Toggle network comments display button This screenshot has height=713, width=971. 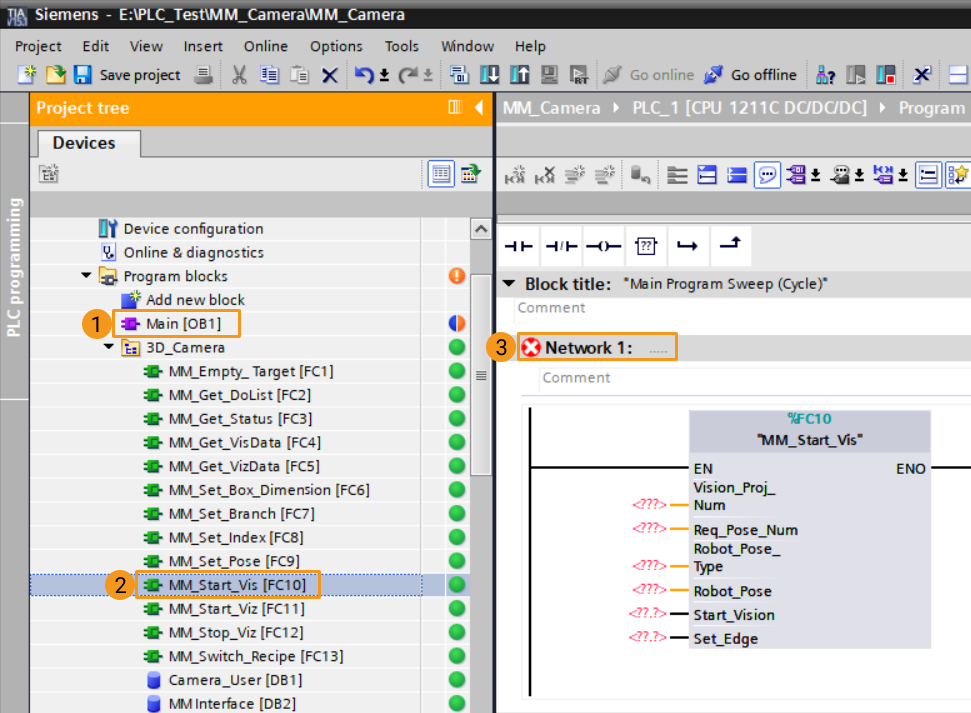coord(768,175)
